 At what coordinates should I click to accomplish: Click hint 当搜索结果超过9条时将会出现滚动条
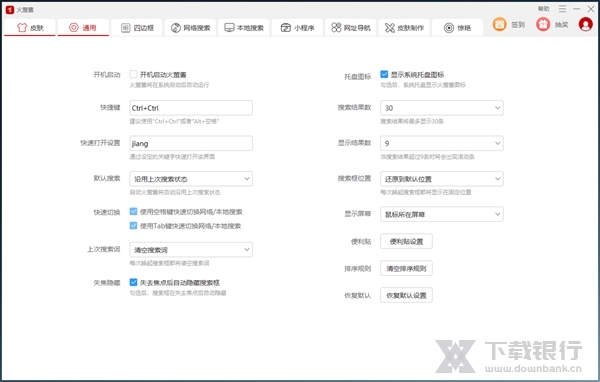tap(427, 157)
